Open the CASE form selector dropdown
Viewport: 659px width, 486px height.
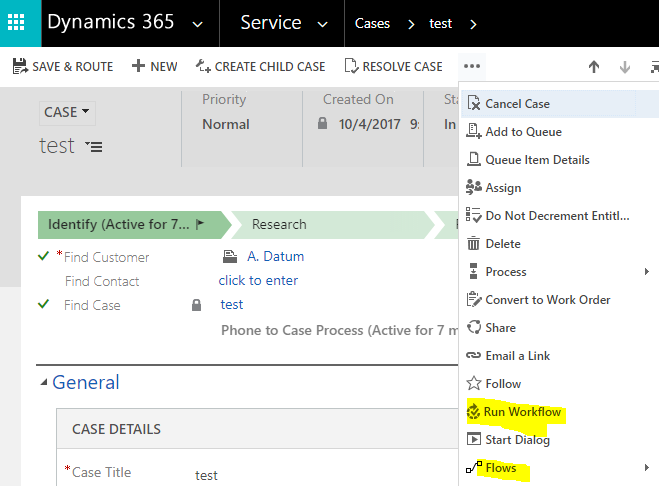coord(67,112)
